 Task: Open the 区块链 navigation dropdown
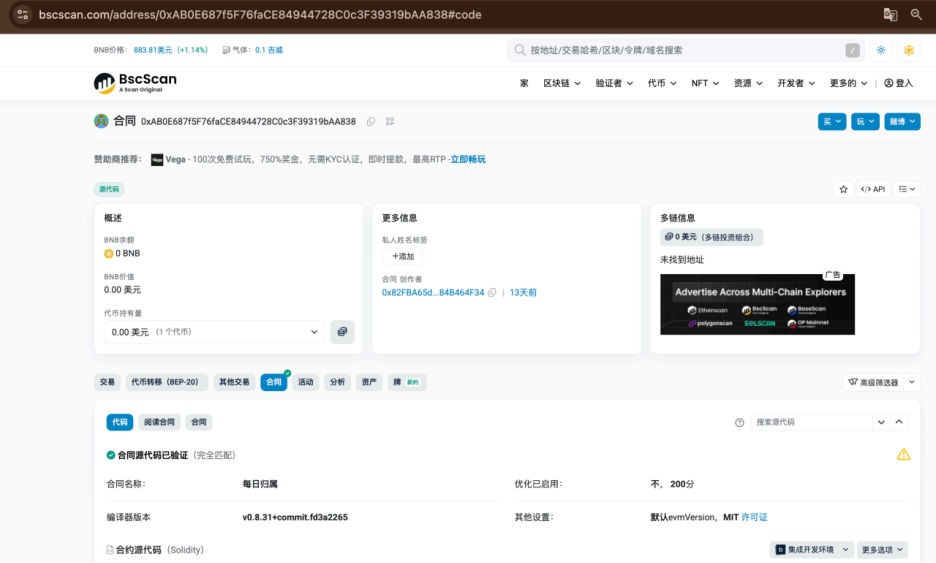tap(562, 83)
